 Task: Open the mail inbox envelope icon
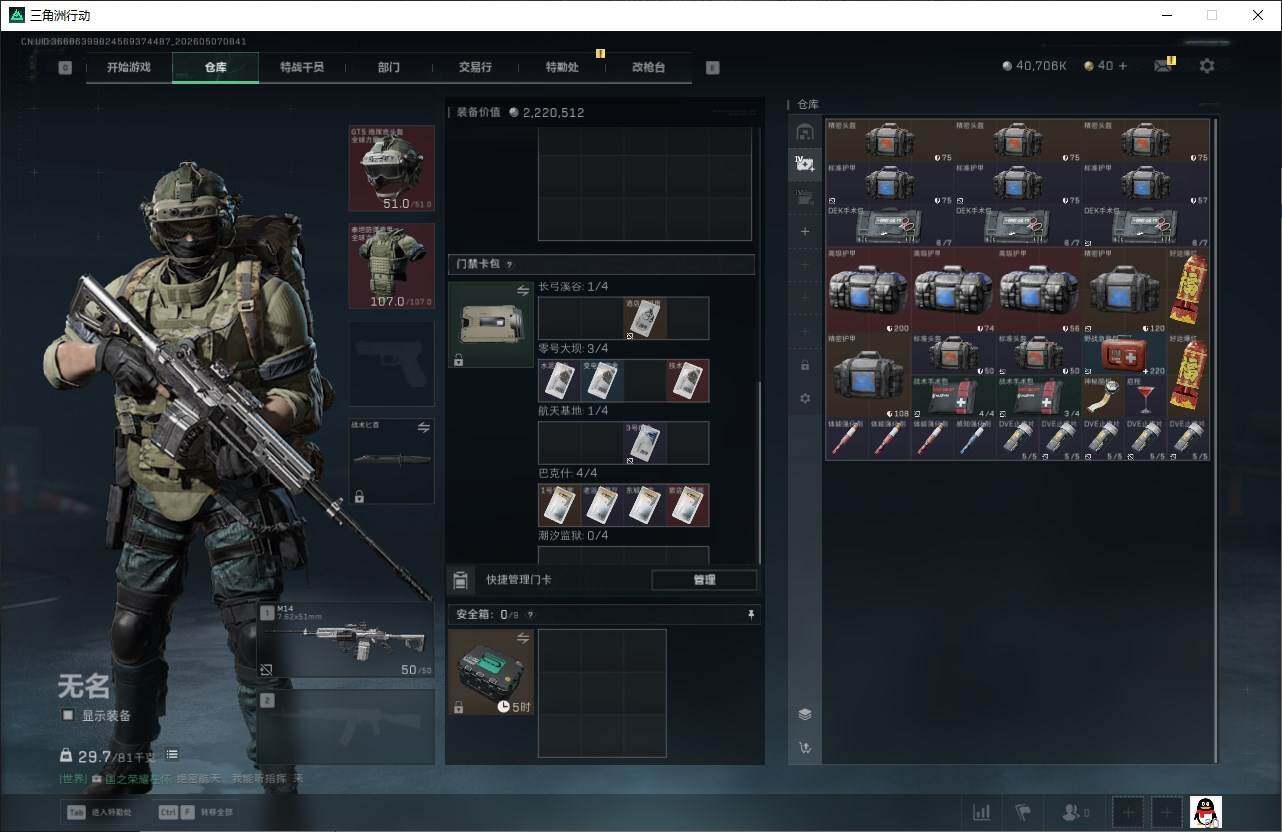click(x=1163, y=66)
